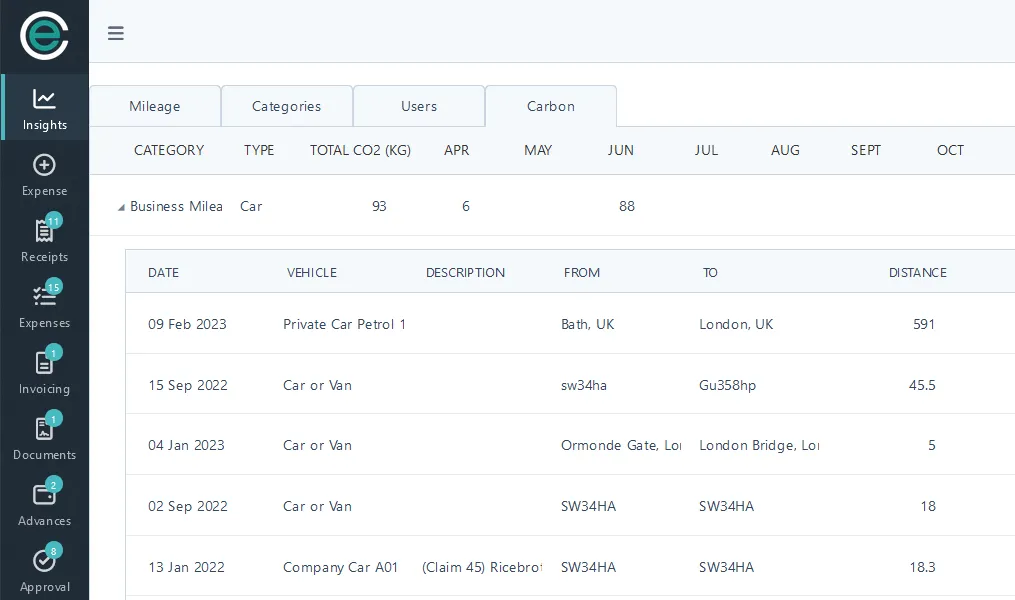Click the Ormonde Gate origin cell
The image size is (1015, 600).
click(x=621, y=445)
